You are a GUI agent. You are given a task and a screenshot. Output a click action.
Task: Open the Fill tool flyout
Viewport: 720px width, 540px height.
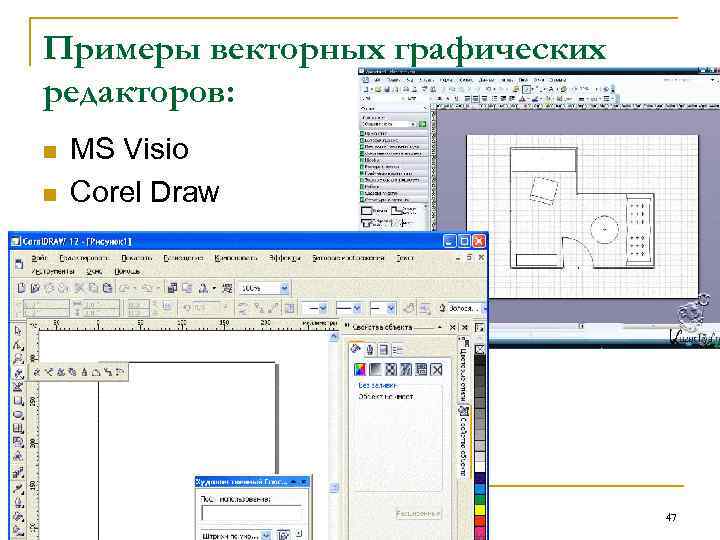coord(18,517)
